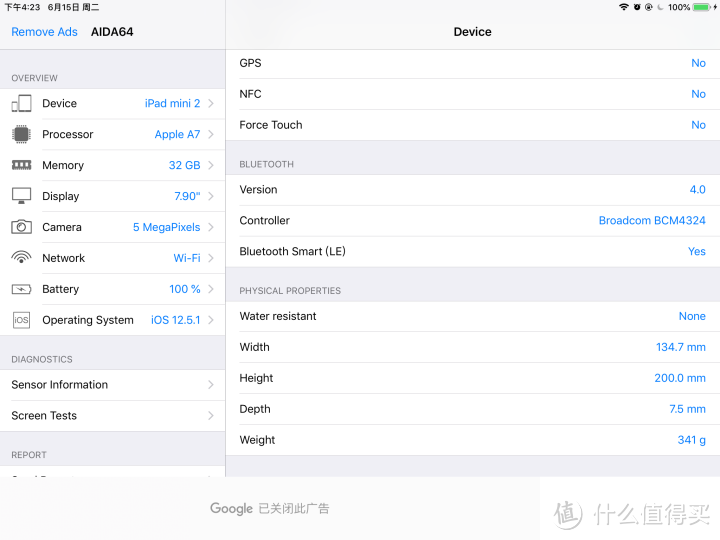720x540 pixels.
Task: Select the Network menu entry
Action: (x=112, y=258)
